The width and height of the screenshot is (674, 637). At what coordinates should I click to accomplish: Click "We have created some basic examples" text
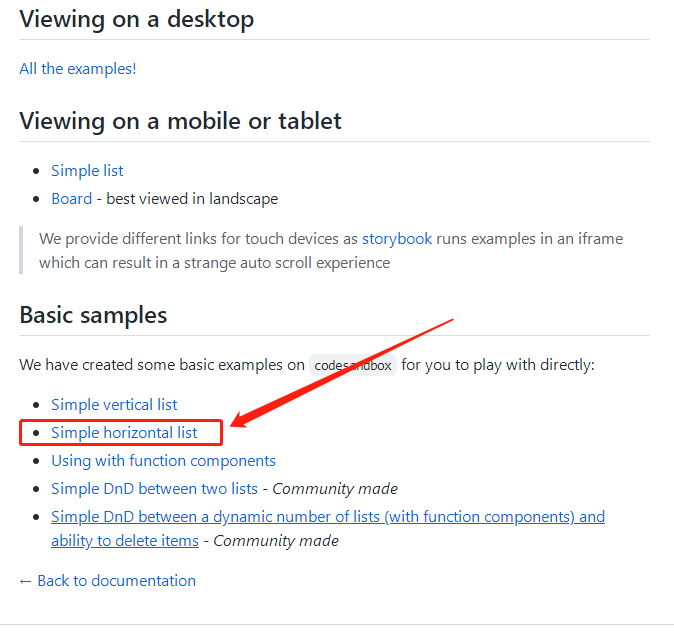pyautogui.click(x=162, y=365)
